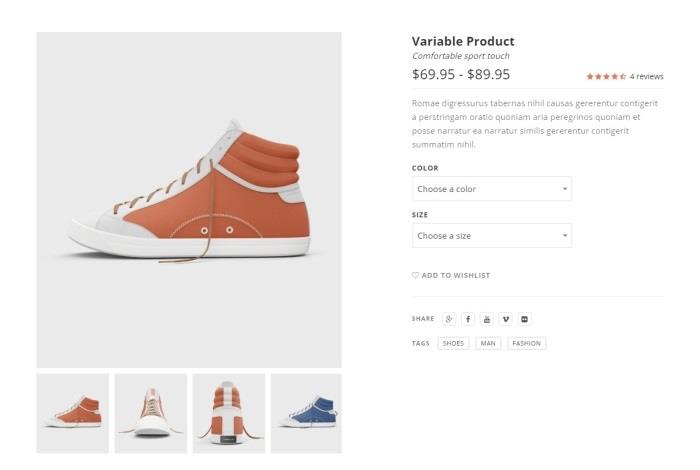Open the 4 reviews link
Screen dimensions: 700x470
(x=647, y=76)
